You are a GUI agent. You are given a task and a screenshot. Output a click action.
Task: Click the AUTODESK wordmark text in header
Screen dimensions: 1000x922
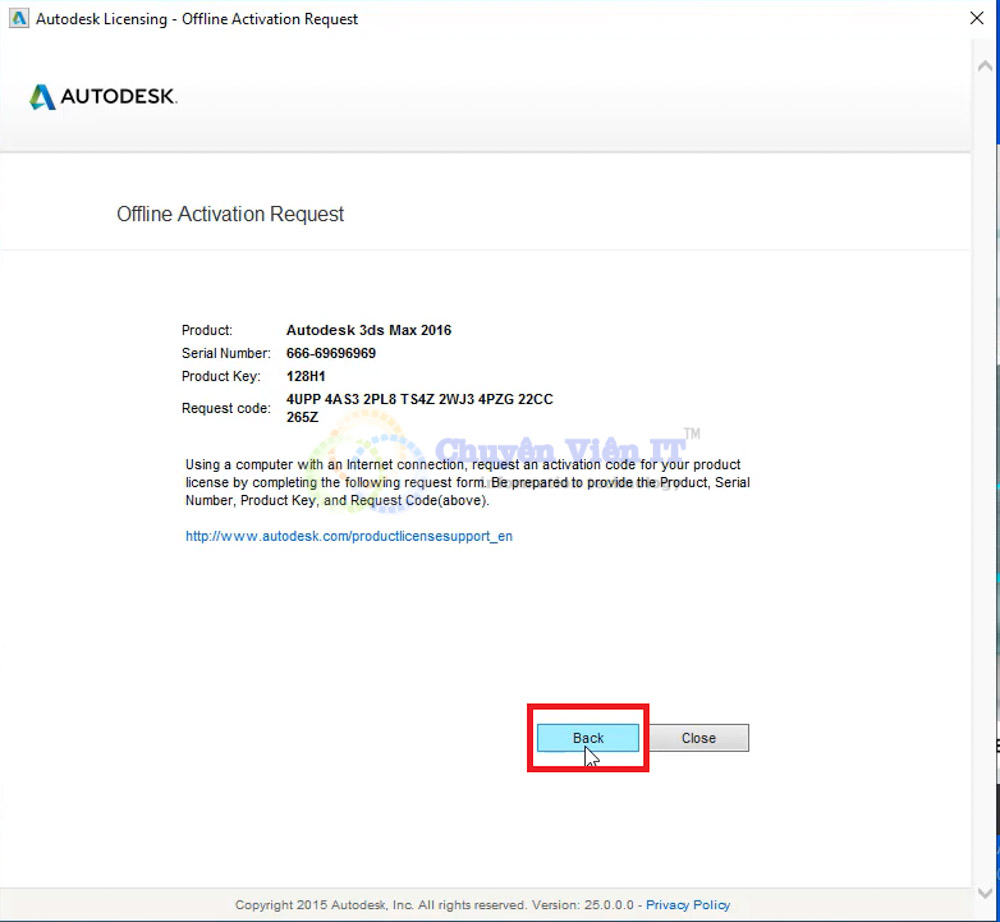click(x=118, y=97)
